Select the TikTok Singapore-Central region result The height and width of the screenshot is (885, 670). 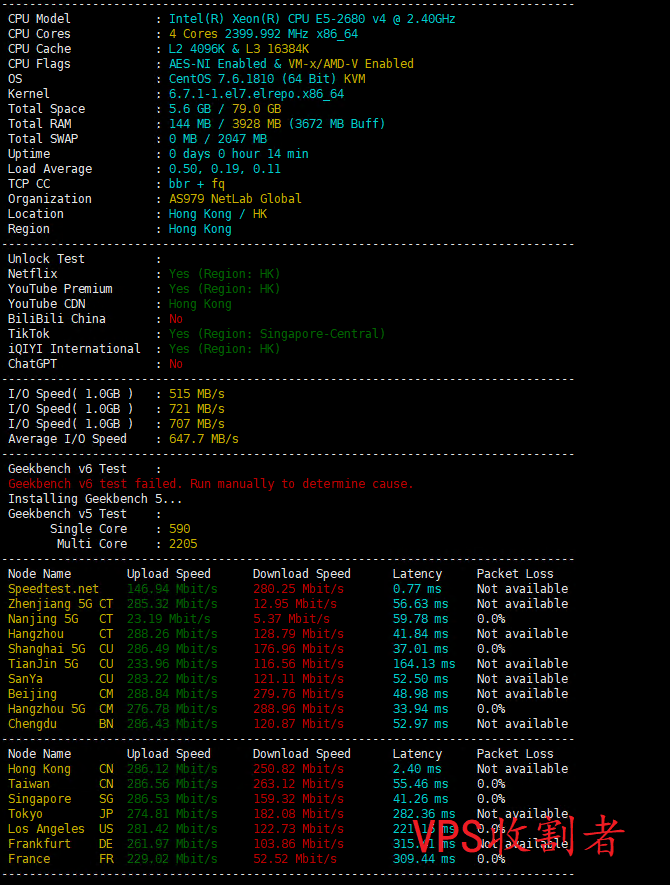[x=276, y=334]
